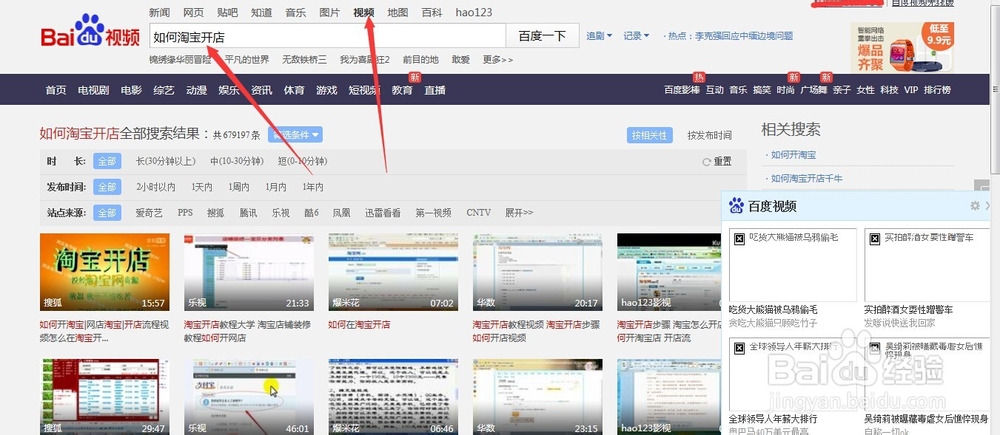Click the page vertical scrollbar
This screenshot has width=1000, height=435.
[995, 89]
